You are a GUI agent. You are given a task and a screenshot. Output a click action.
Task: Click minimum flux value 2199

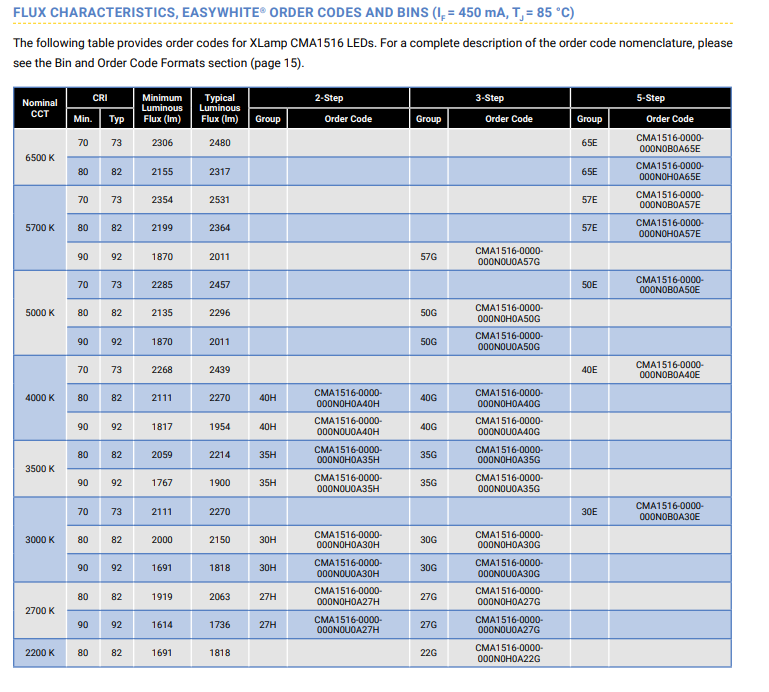coord(162,228)
